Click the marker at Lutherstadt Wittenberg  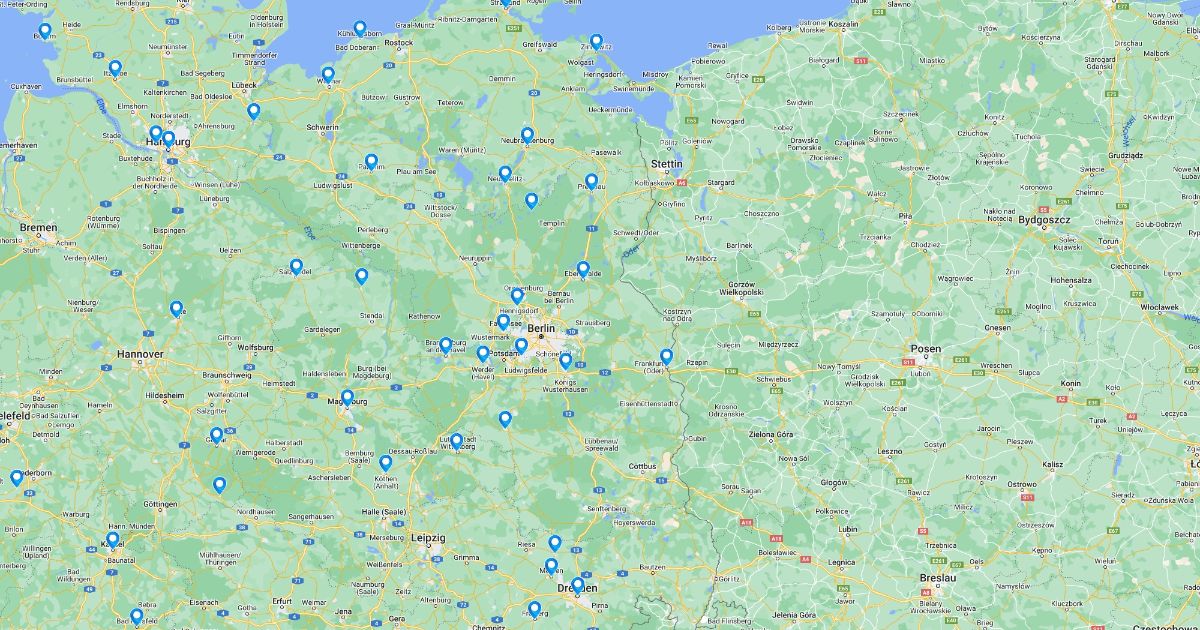[456, 440]
